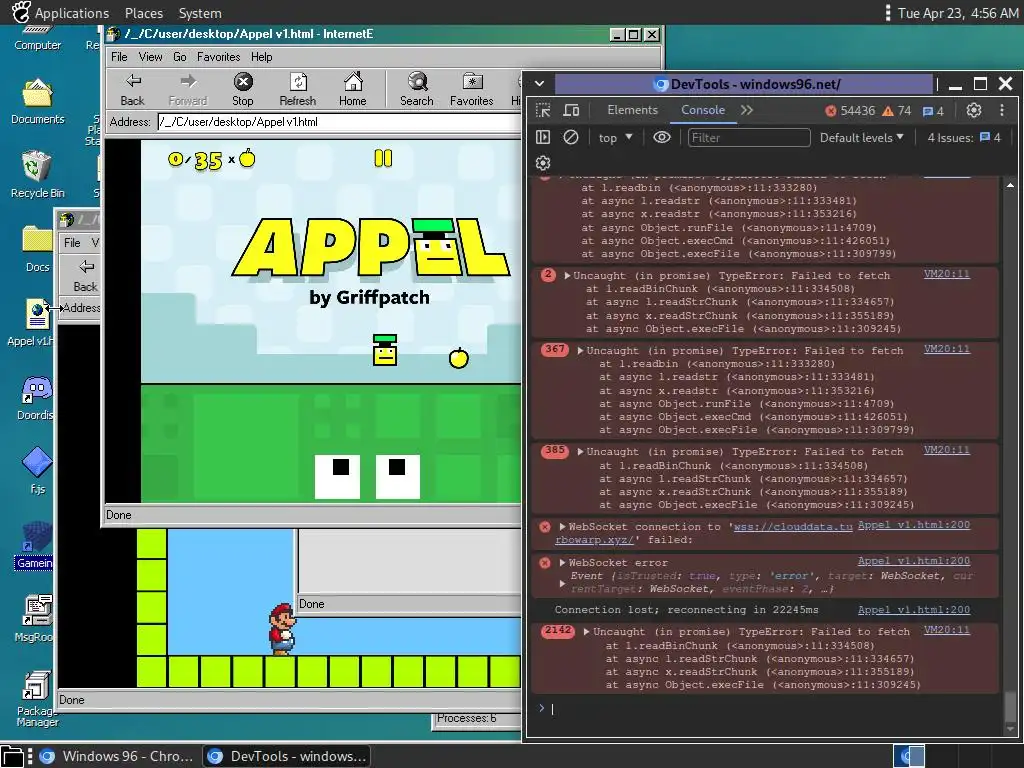Open the Default levels dropdown

(x=861, y=138)
